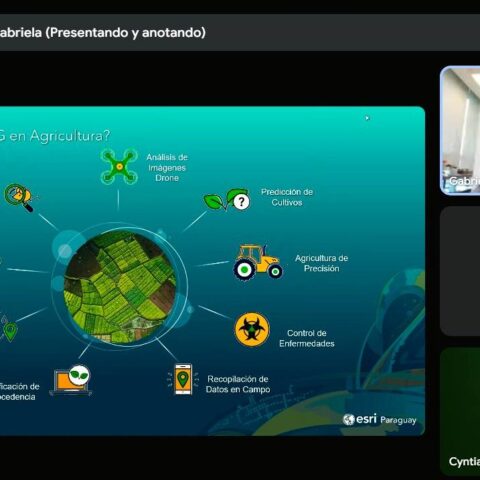480x480 pixels.
Task: Click the presenter banner 'Presentando y anotando'
Action: (126, 33)
